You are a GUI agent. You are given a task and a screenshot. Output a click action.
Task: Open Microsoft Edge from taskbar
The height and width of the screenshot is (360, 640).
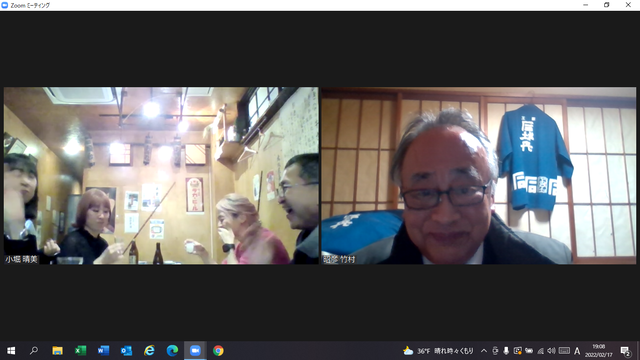172,351
